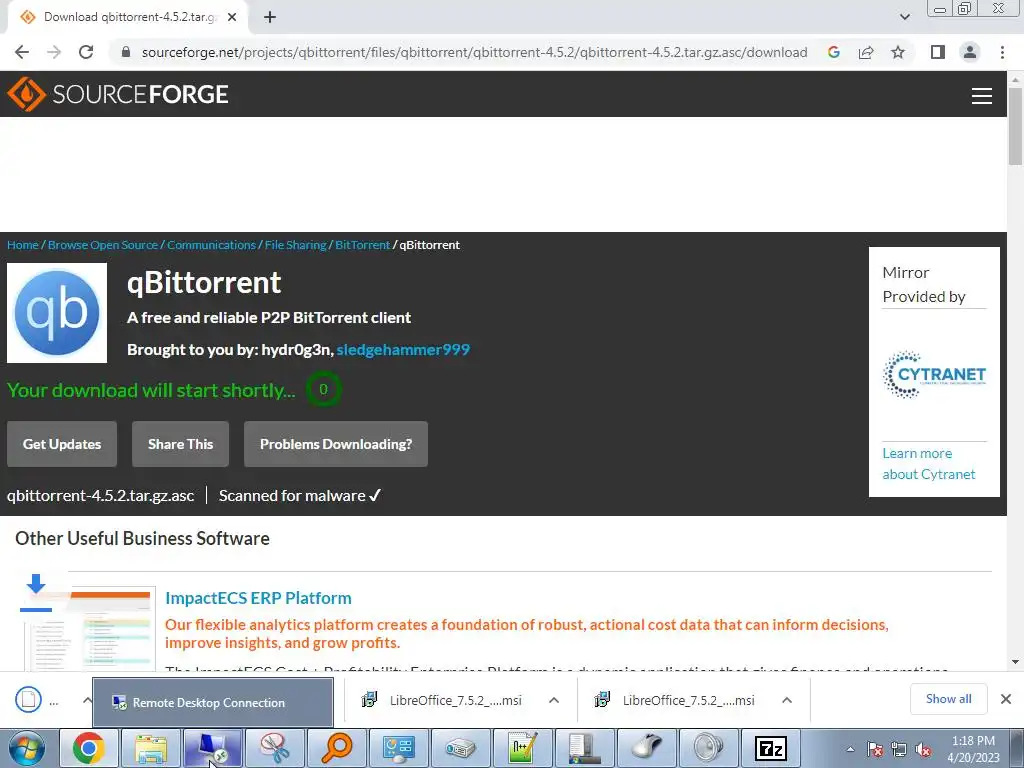Open Snipping Tool from taskbar
The image size is (1024, 768).
click(275, 748)
